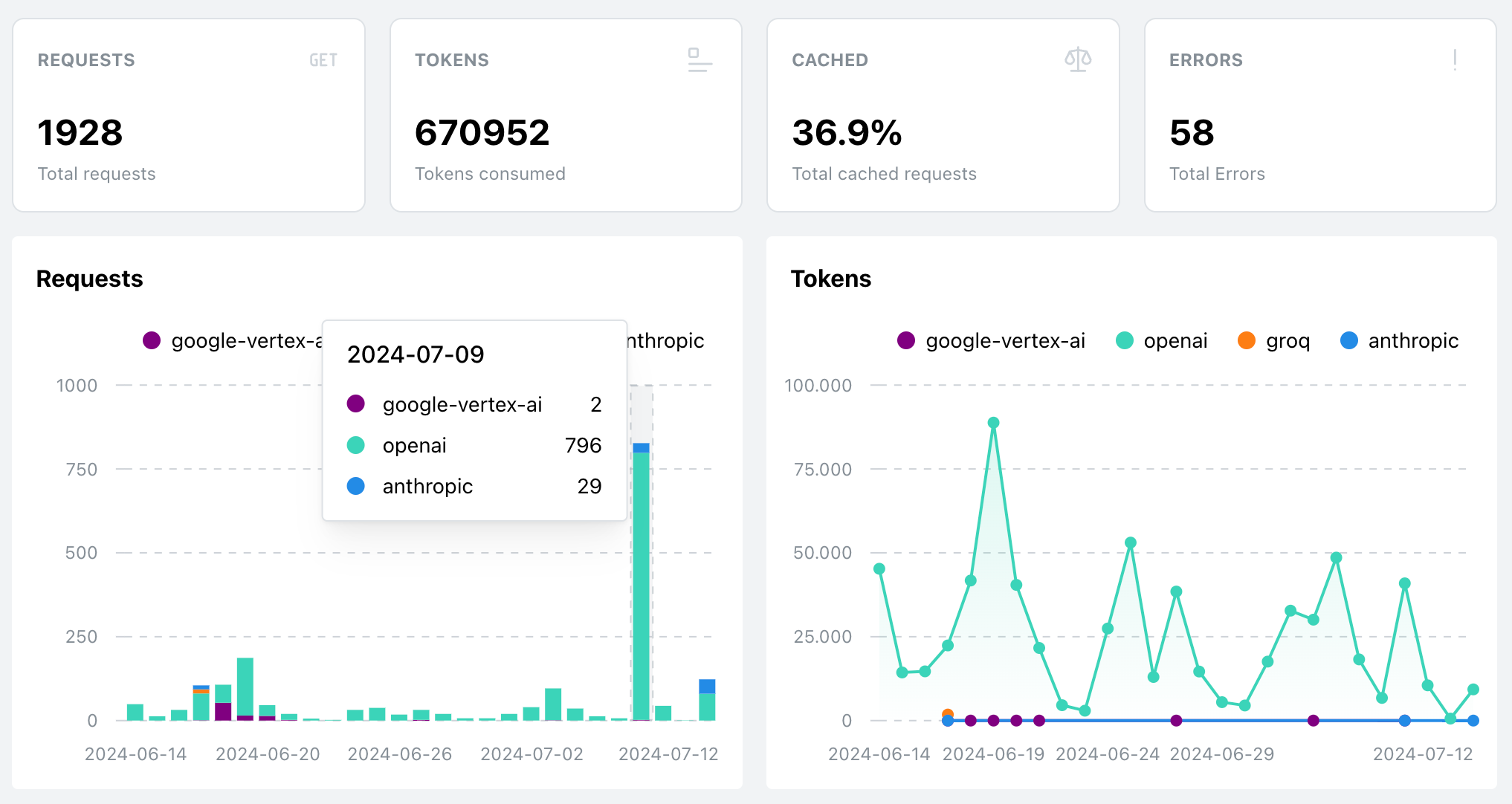Screen dimensions: 1512x804
Task: Click the 36.9% cached value
Action: pyautogui.click(x=847, y=133)
